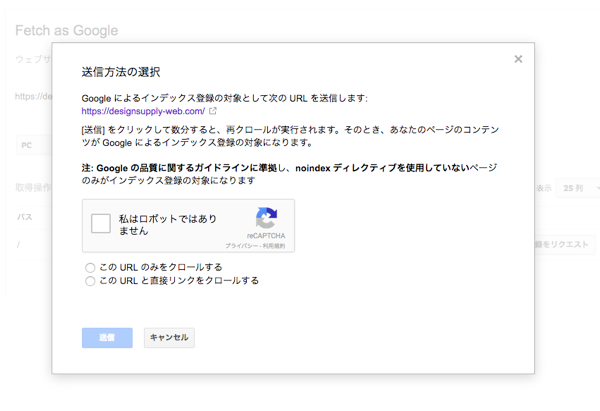Click the キャンセル button
This screenshot has height=411, width=600.
coord(169,338)
